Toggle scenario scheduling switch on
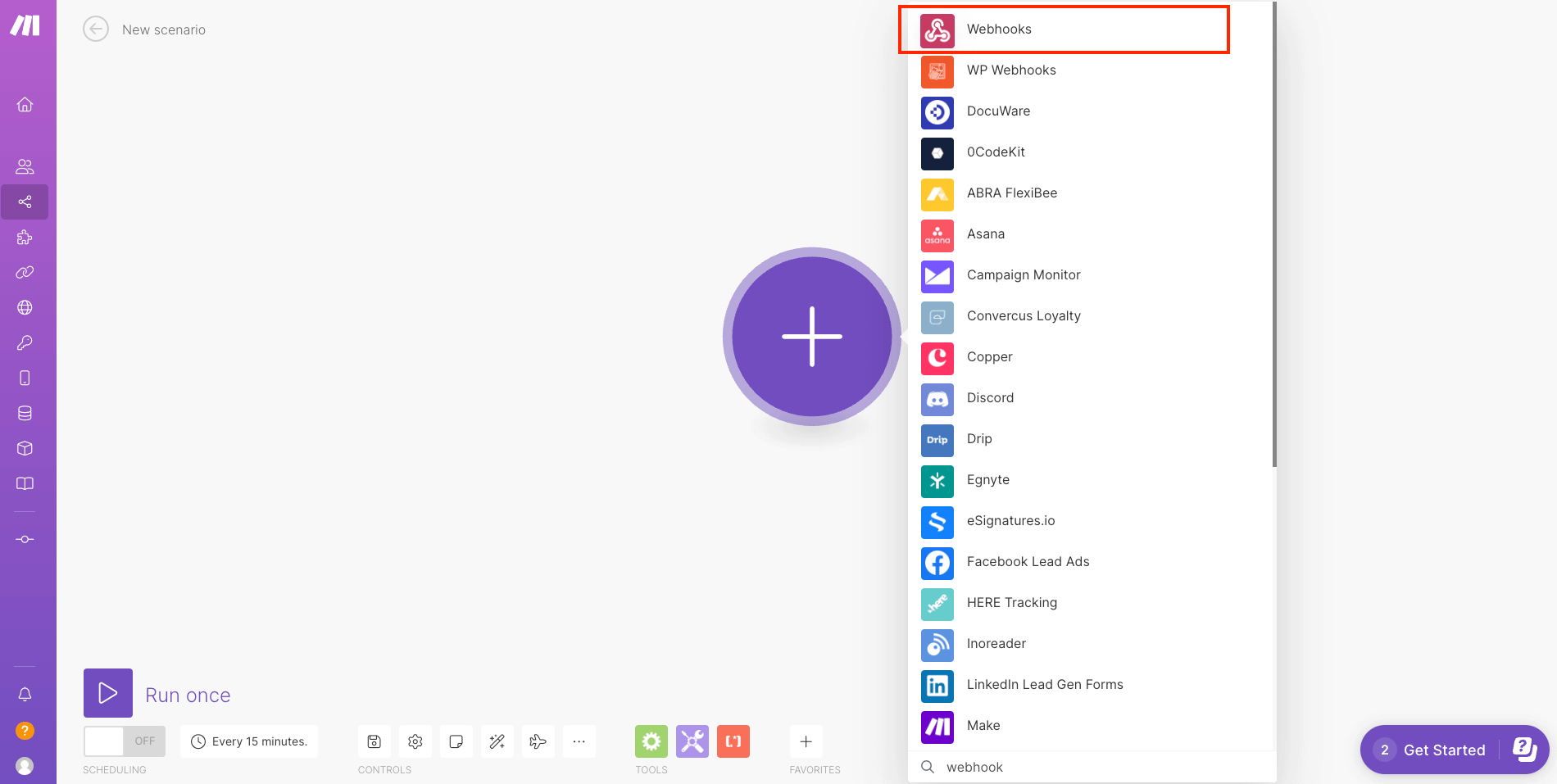This screenshot has width=1557, height=784. [x=125, y=741]
